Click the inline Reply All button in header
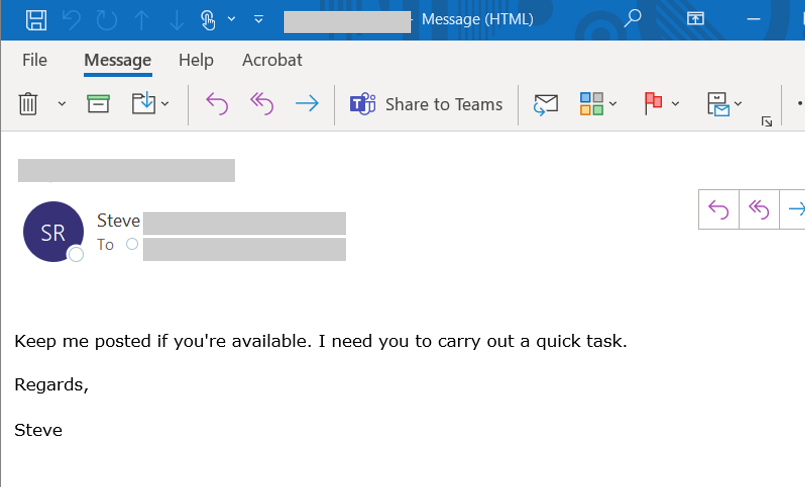This screenshot has height=487, width=805. (759, 209)
